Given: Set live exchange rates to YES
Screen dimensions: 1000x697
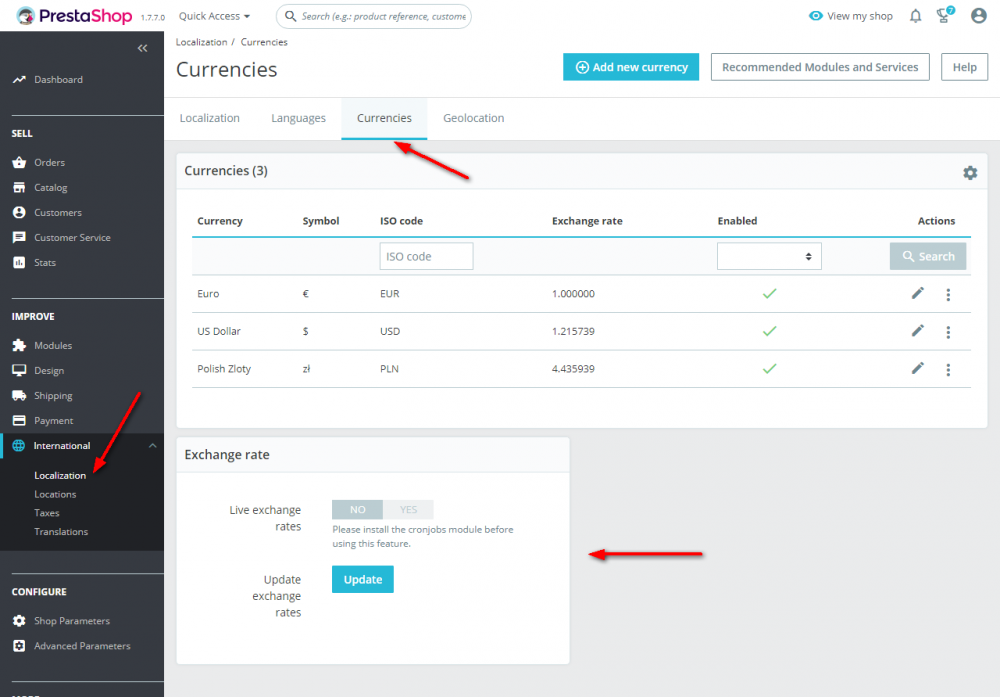Looking at the screenshot, I should 408,510.
